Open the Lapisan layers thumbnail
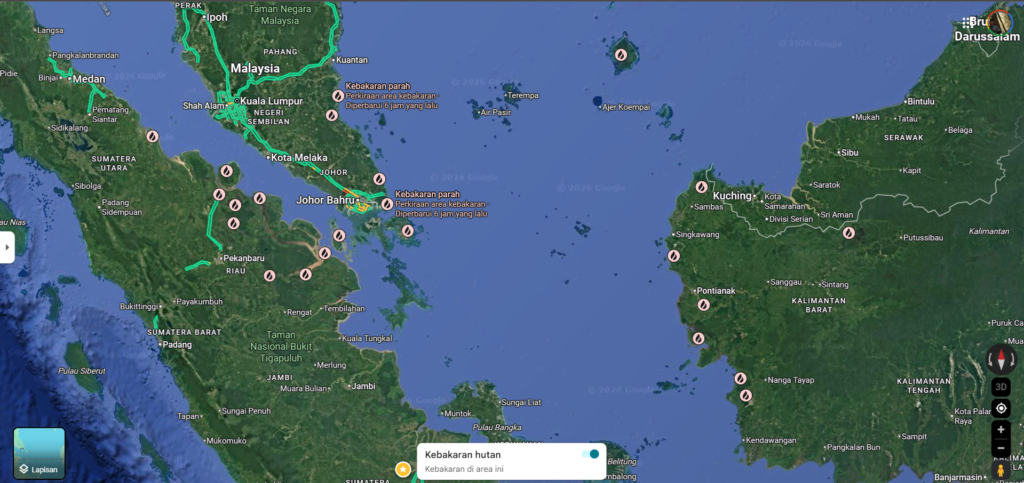 click(39, 453)
